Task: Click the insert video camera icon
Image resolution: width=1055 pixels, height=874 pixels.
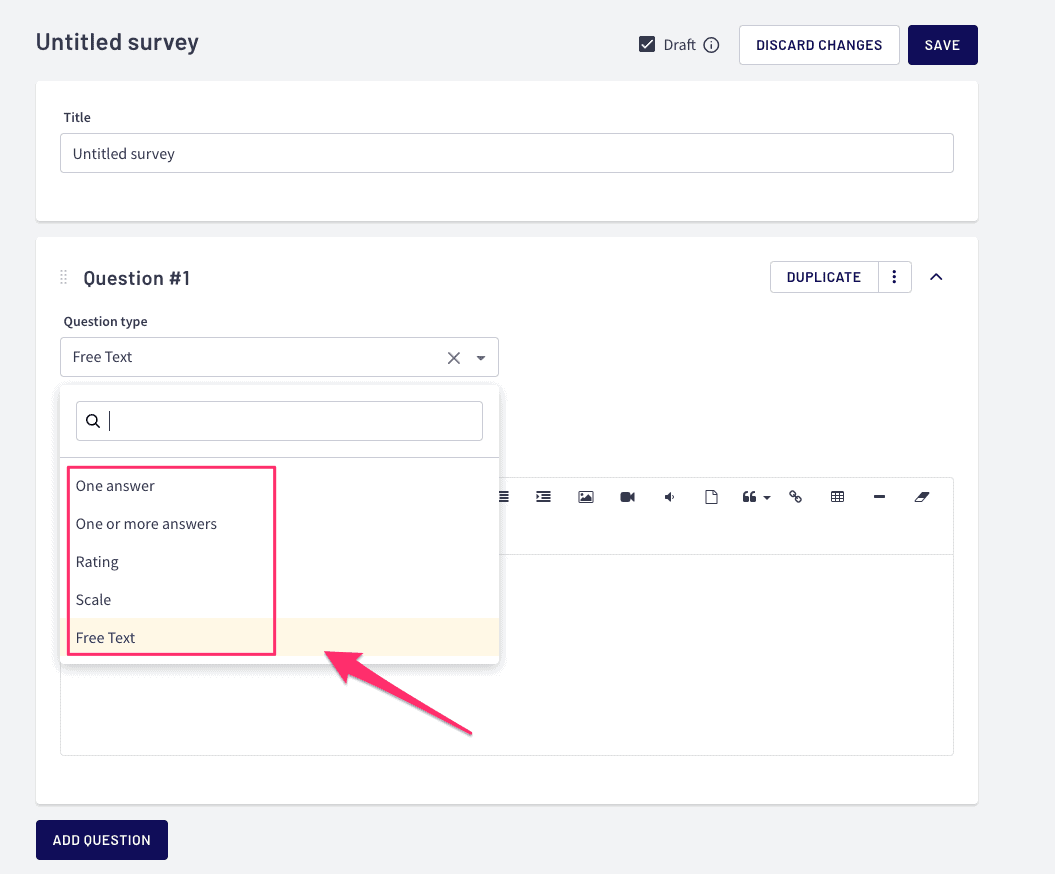Action: point(628,497)
